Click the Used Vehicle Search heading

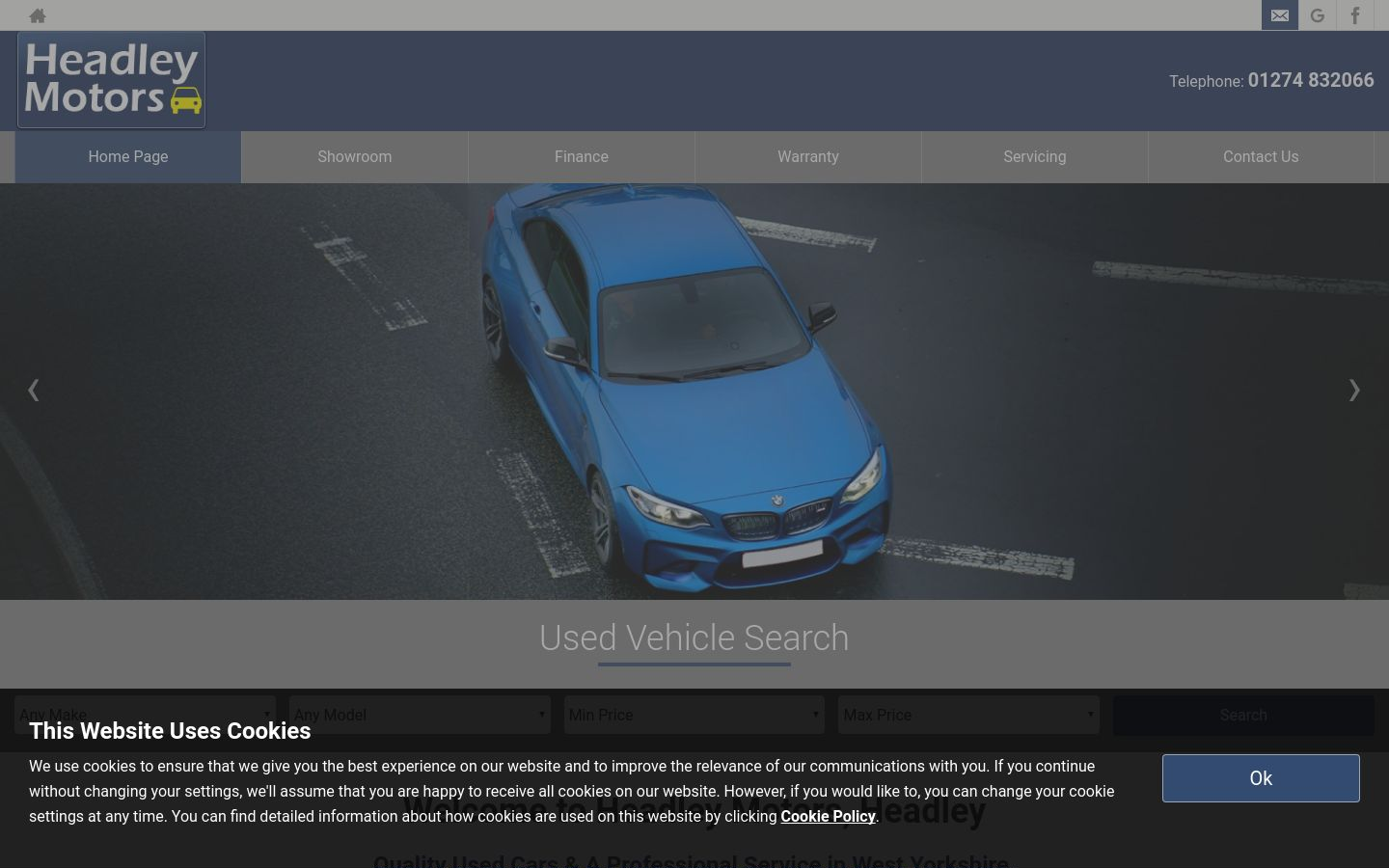pyautogui.click(x=694, y=637)
